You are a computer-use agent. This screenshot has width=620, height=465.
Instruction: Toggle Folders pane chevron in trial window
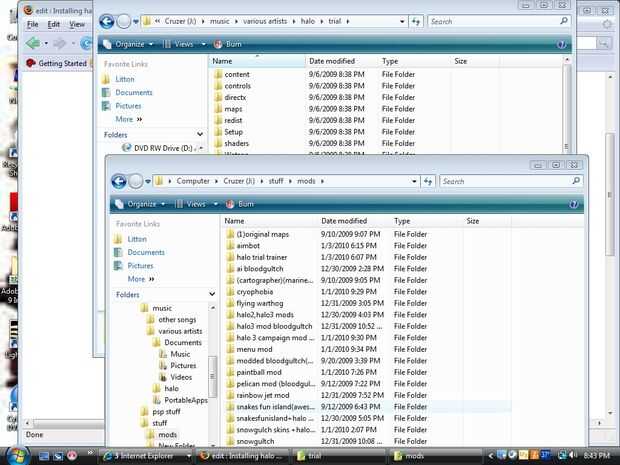[200, 134]
